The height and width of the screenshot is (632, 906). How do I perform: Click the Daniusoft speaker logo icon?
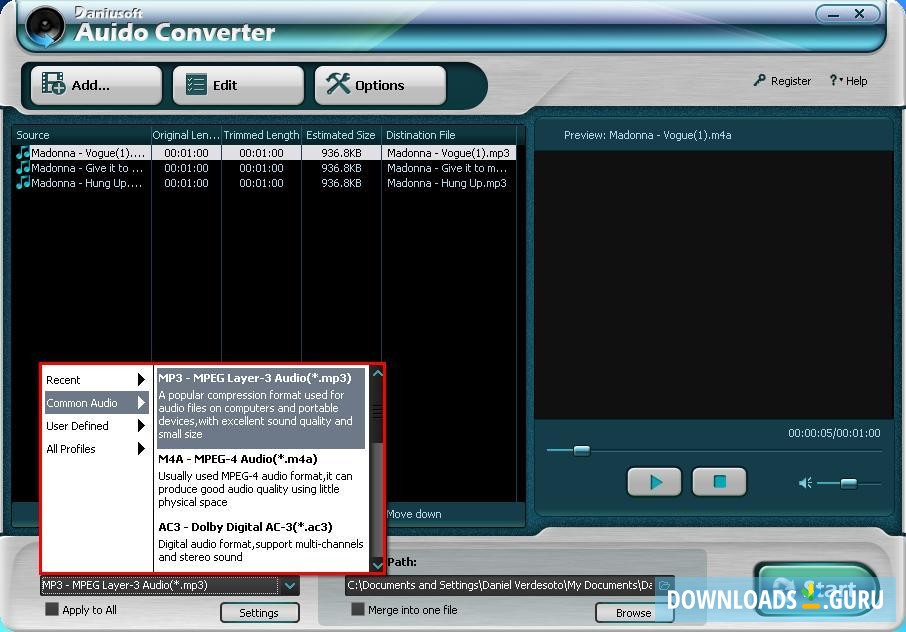[44, 26]
